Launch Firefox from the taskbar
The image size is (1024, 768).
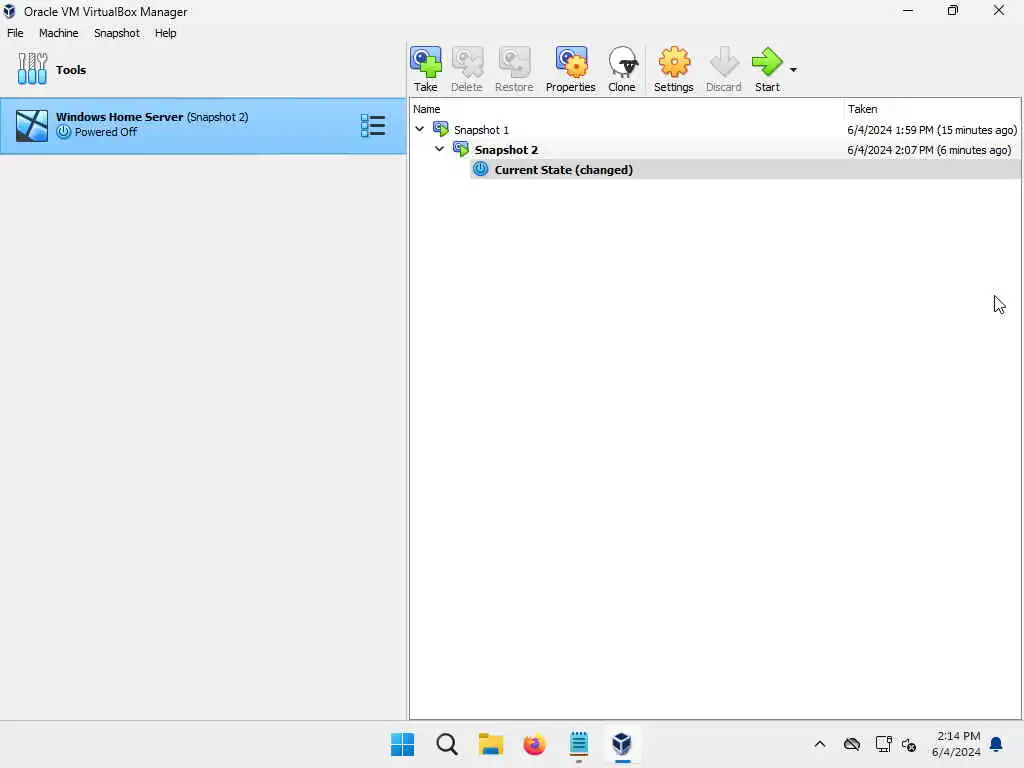(534, 744)
